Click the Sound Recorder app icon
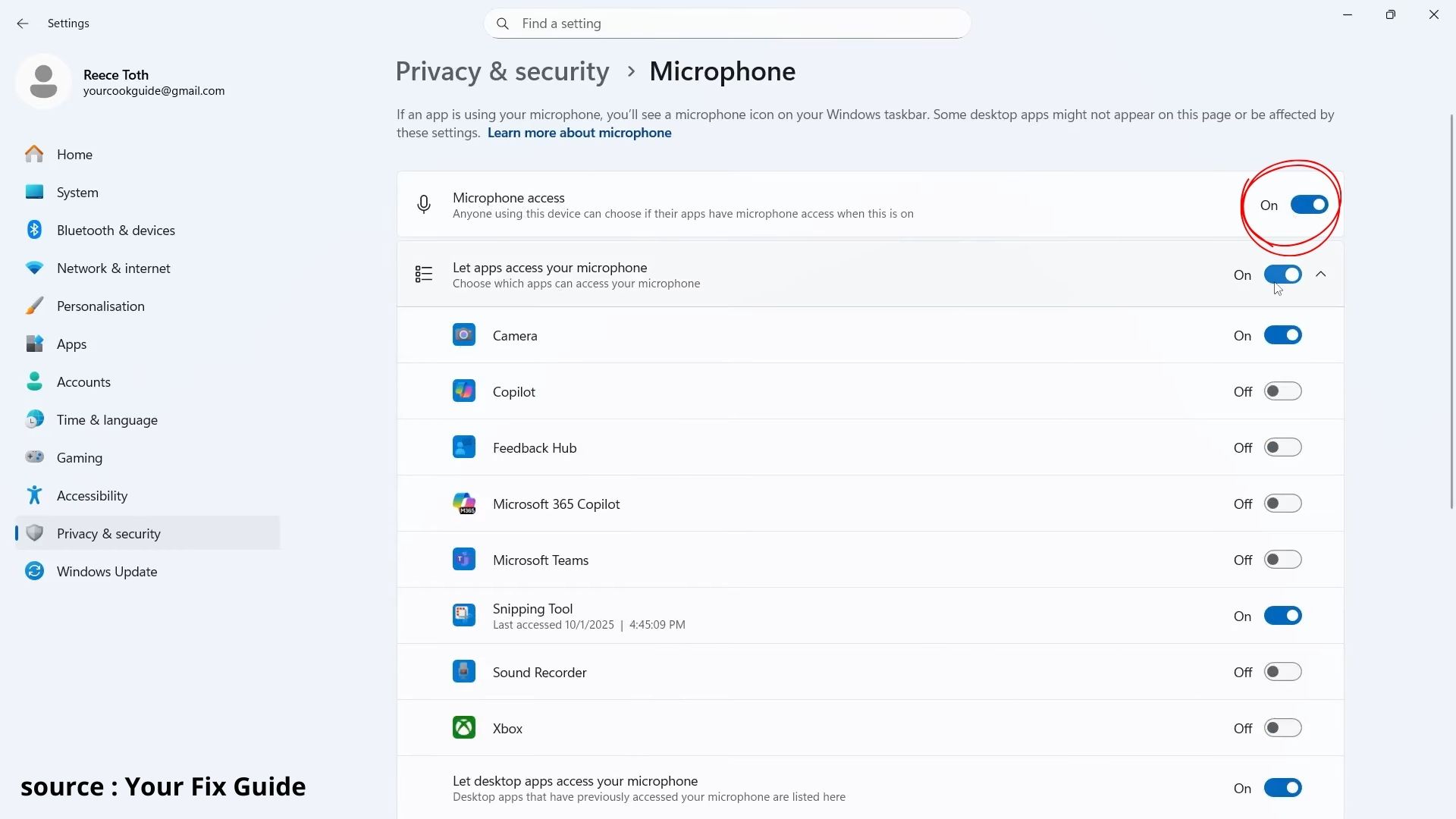 pos(464,672)
